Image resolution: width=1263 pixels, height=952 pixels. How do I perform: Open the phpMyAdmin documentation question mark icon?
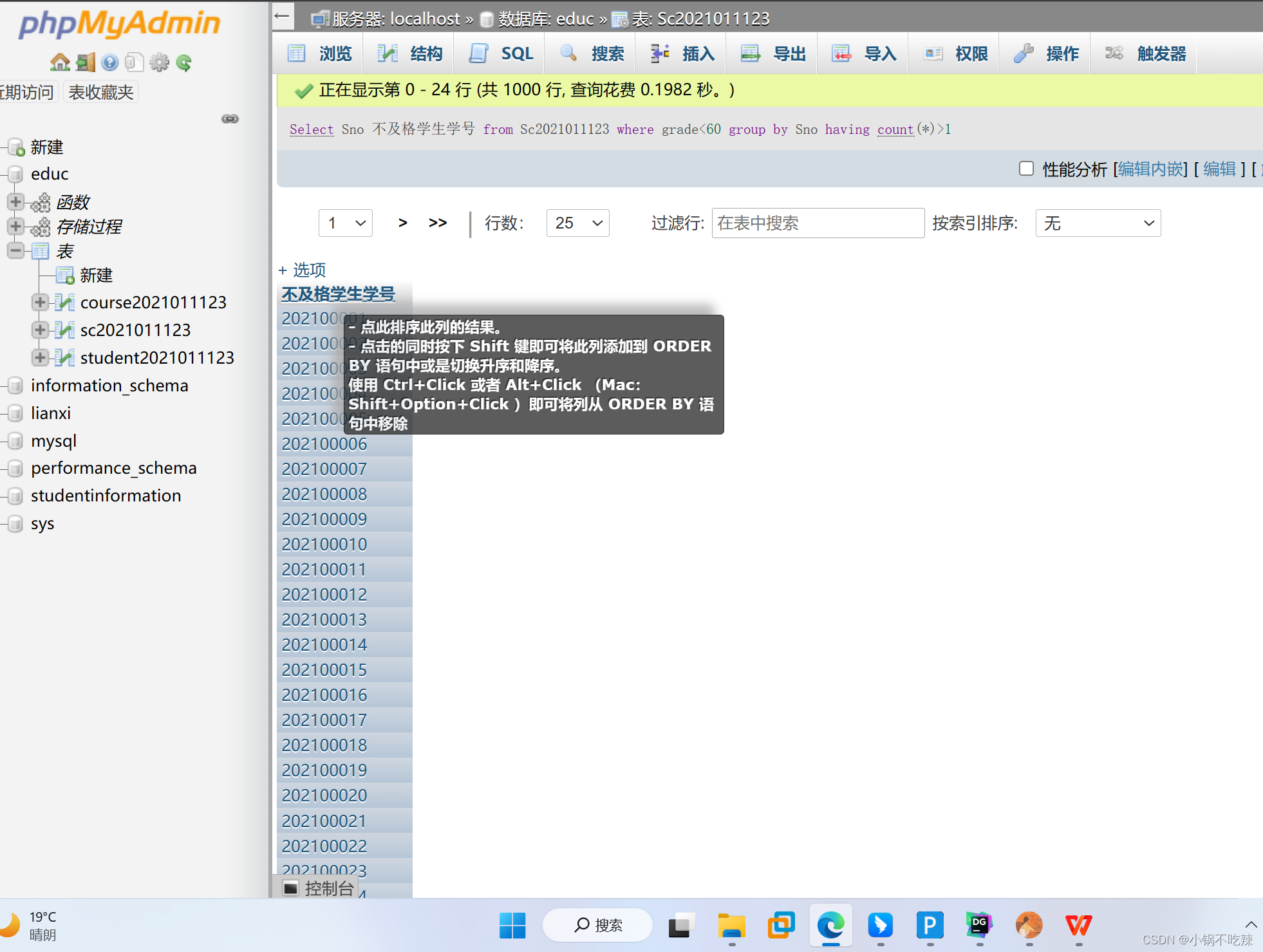point(109,62)
